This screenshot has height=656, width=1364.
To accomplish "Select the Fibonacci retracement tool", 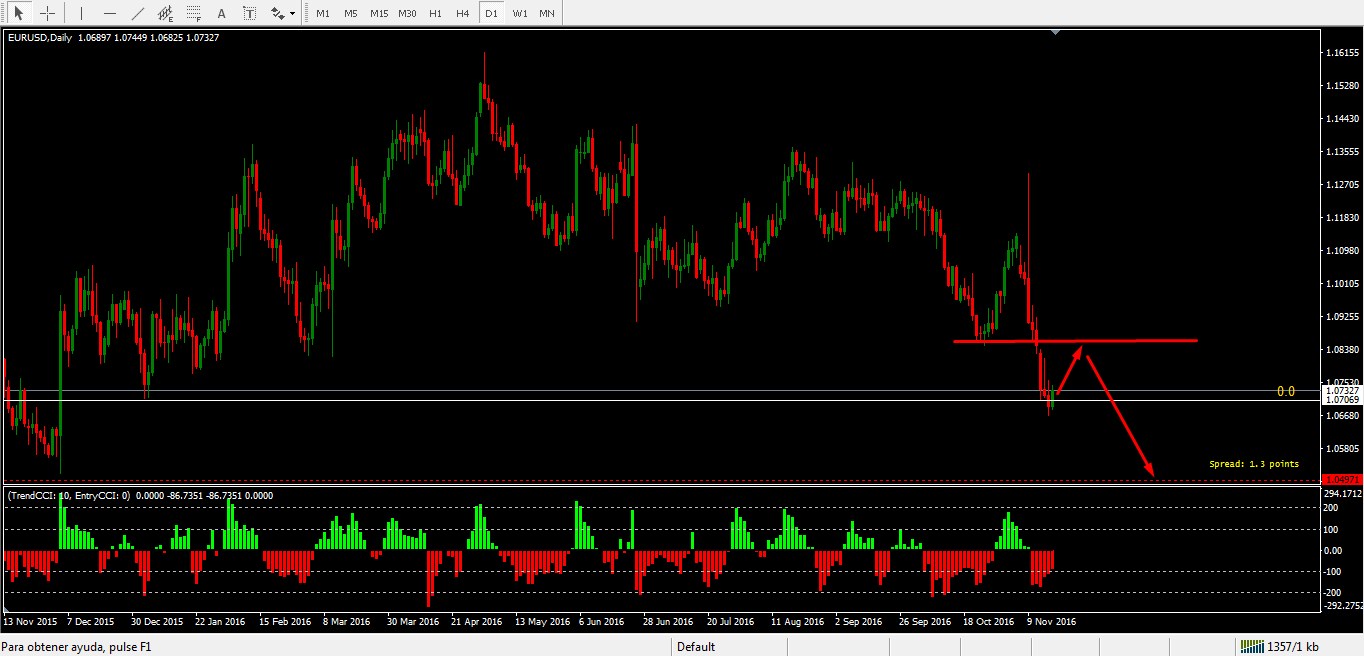I will (194, 14).
